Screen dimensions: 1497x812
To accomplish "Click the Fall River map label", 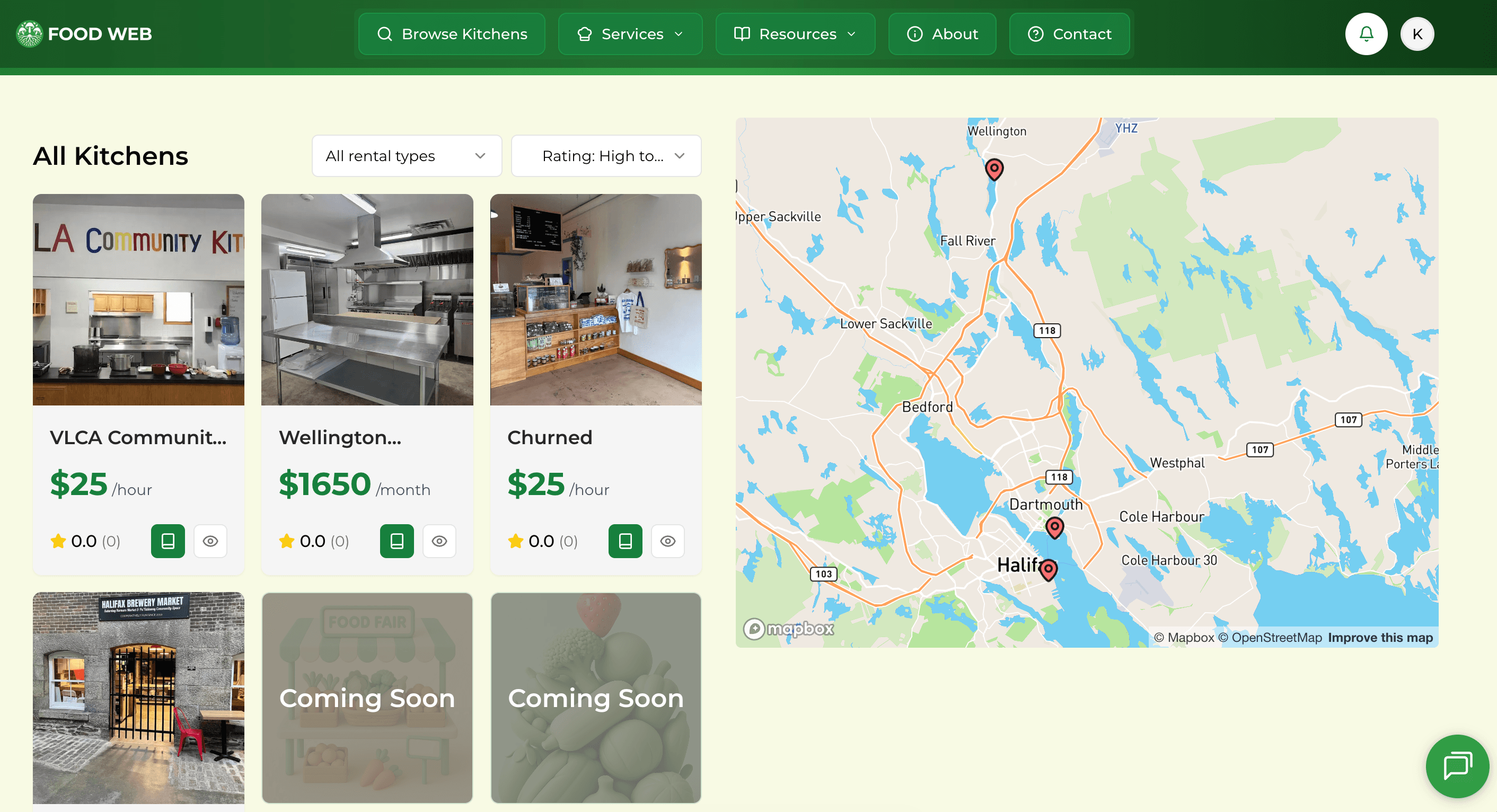I will (967, 240).
